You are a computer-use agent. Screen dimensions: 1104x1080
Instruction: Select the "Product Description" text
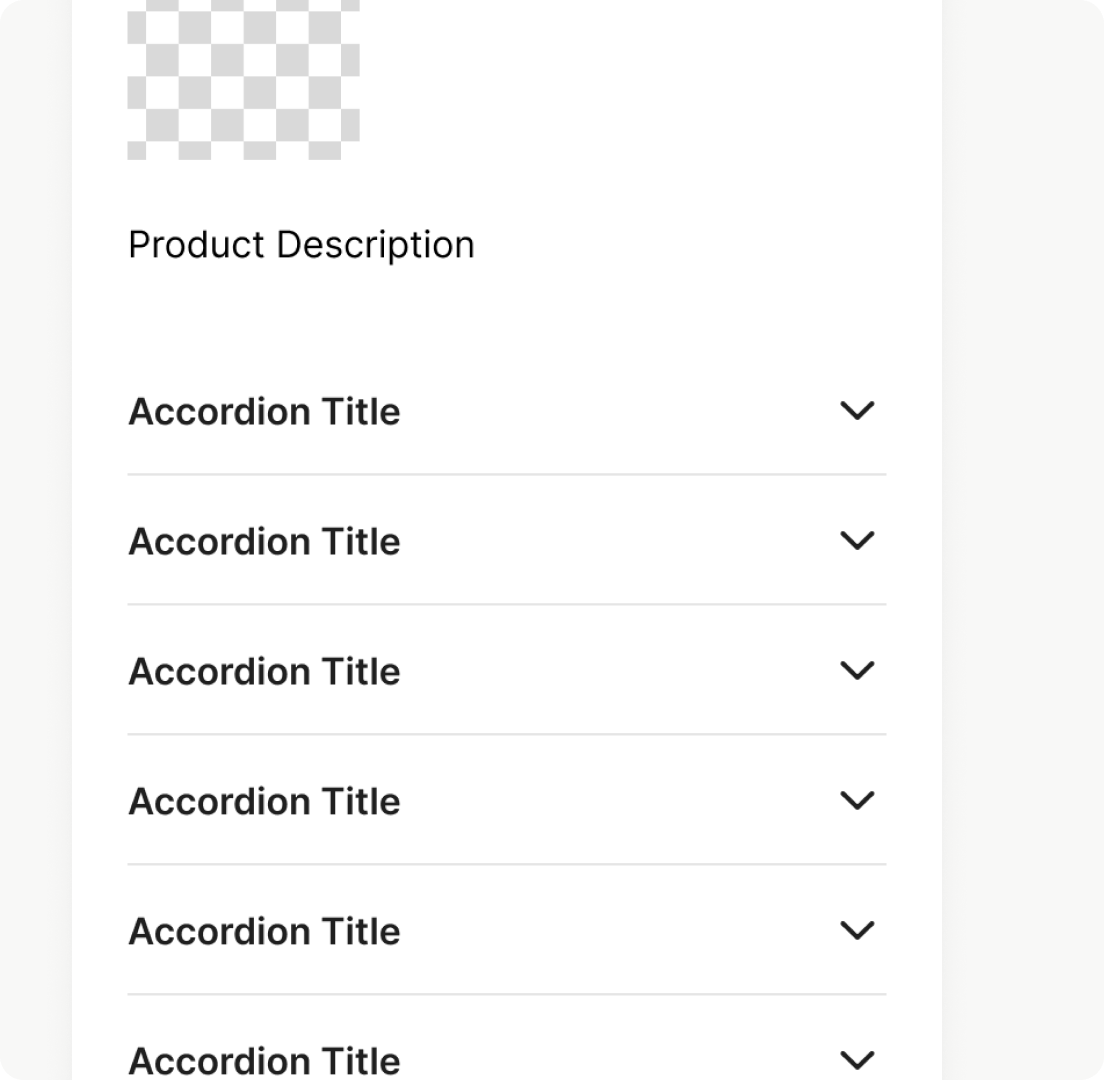[301, 245]
